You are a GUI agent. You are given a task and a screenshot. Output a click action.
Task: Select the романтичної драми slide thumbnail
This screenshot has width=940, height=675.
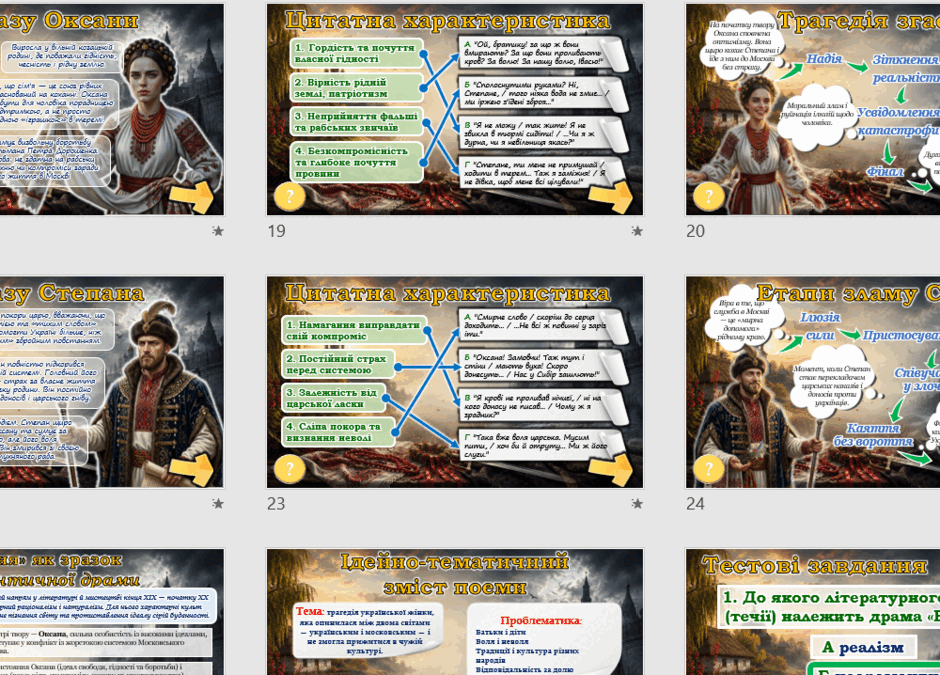point(112,611)
